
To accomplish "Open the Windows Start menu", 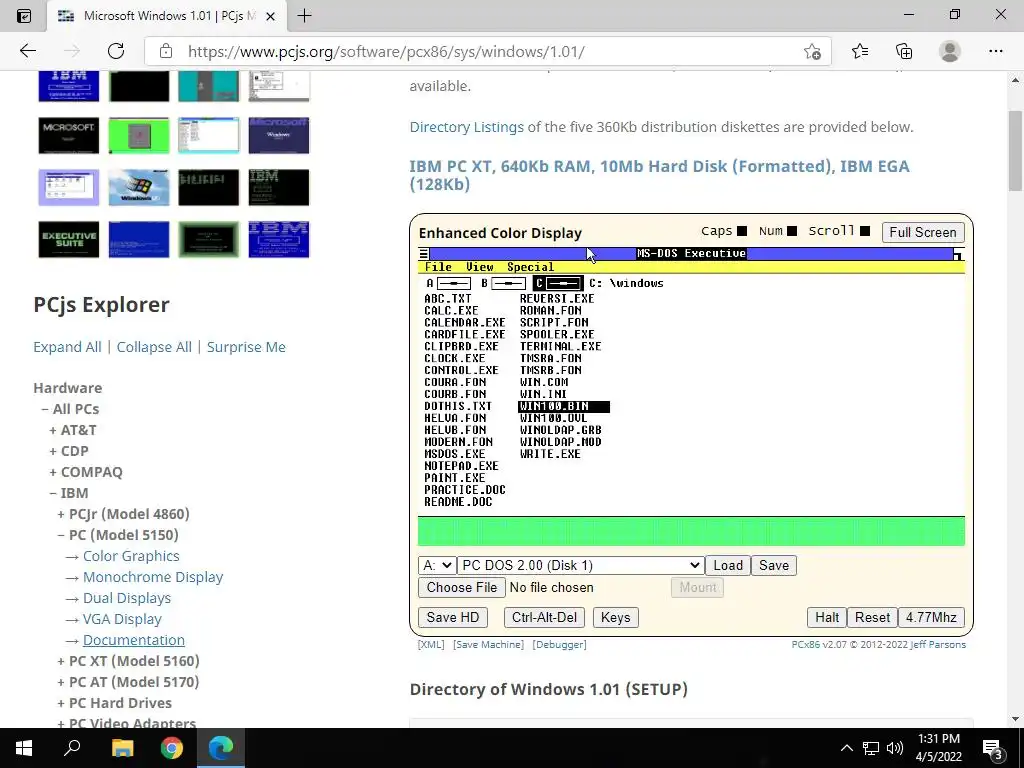I will click(24, 748).
